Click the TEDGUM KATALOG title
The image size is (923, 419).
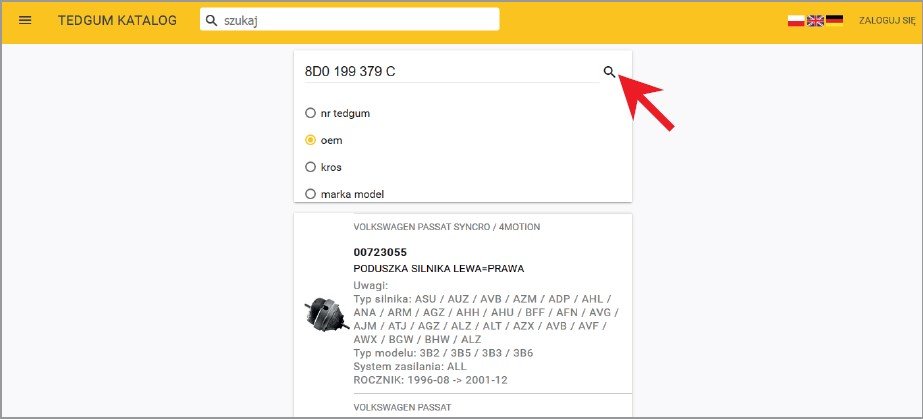(117, 20)
